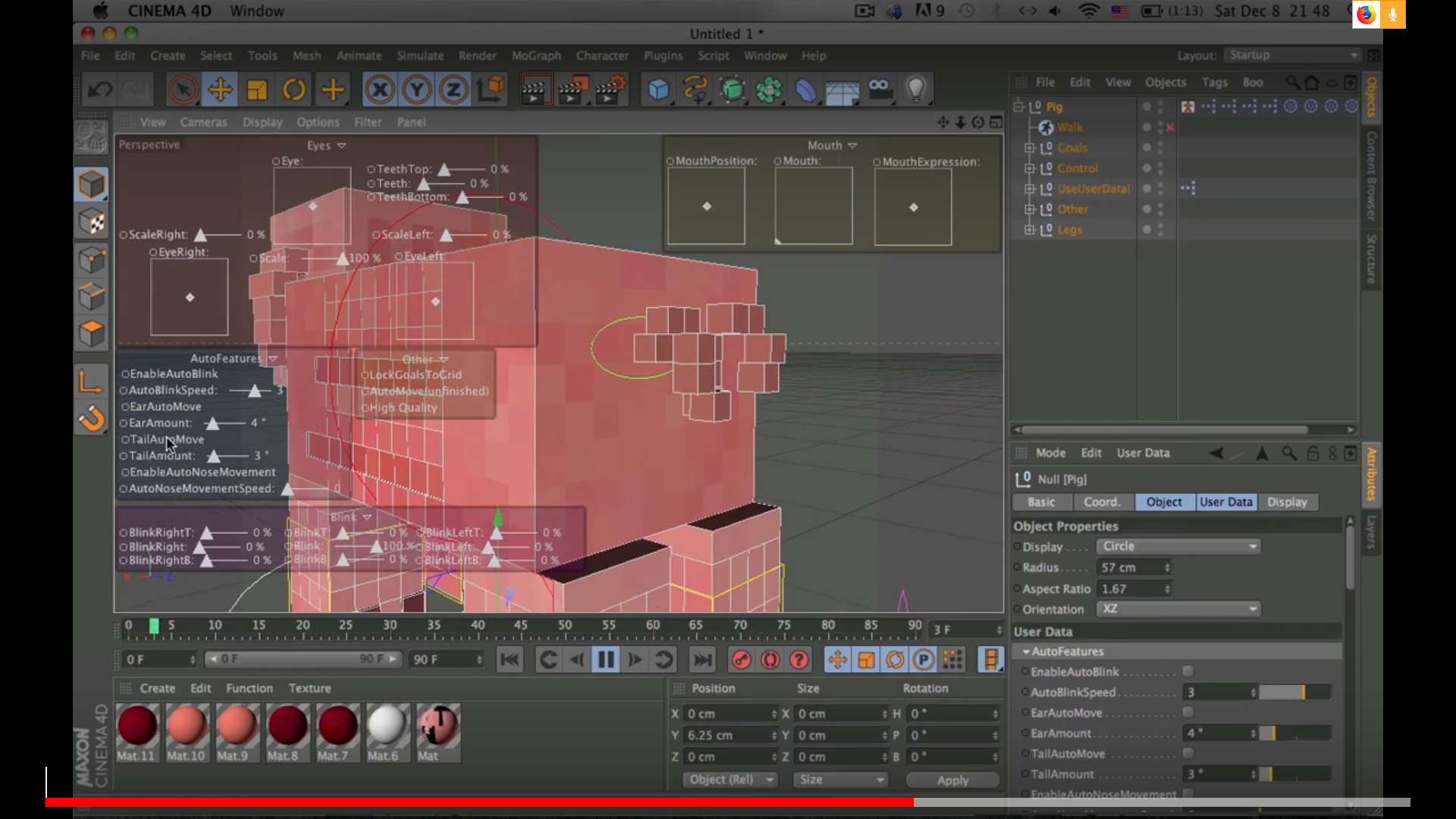Open the attribute manager Mode menu

(1051, 453)
